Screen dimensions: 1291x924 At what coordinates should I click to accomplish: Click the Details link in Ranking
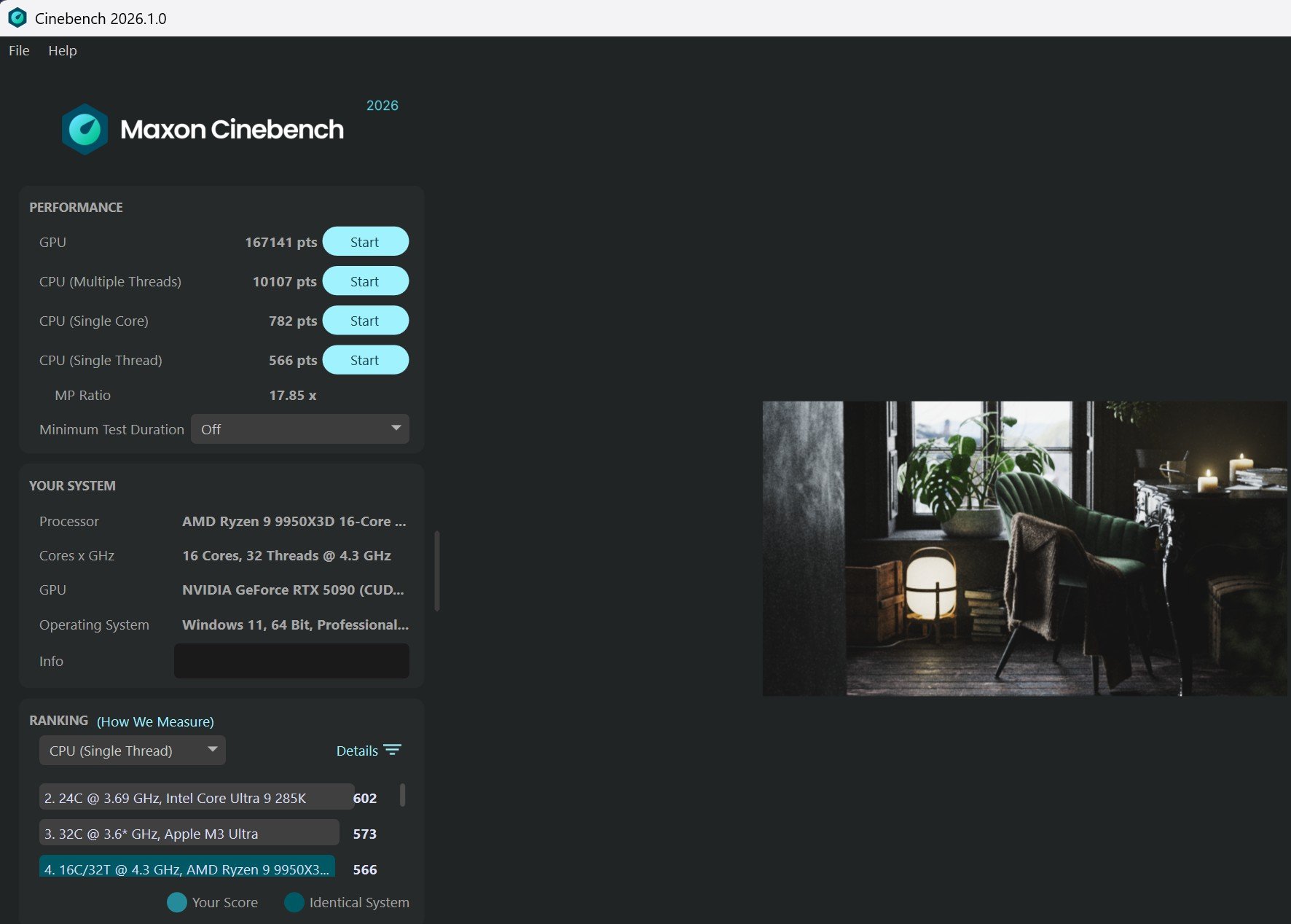tap(357, 751)
